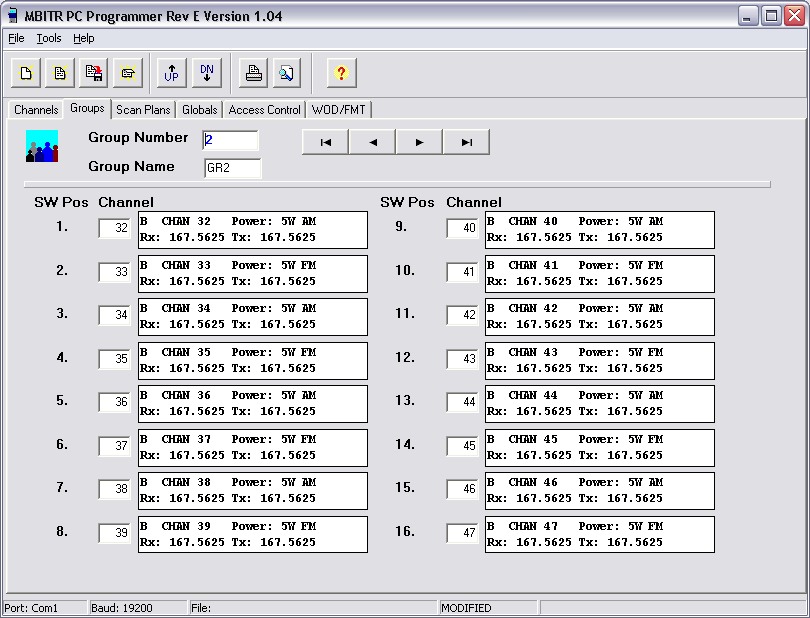Click the UP upload arrow icon
The image size is (810, 618).
(172, 73)
